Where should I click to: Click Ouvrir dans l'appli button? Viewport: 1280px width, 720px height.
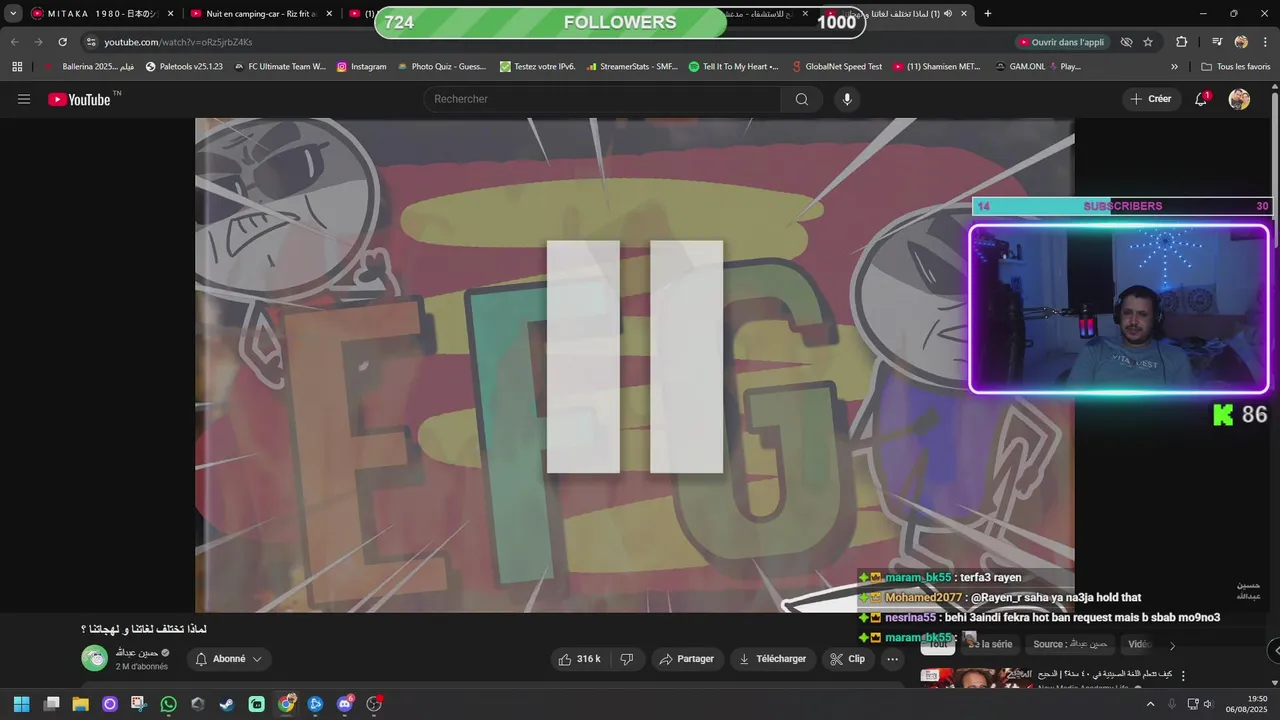click(x=1062, y=42)
